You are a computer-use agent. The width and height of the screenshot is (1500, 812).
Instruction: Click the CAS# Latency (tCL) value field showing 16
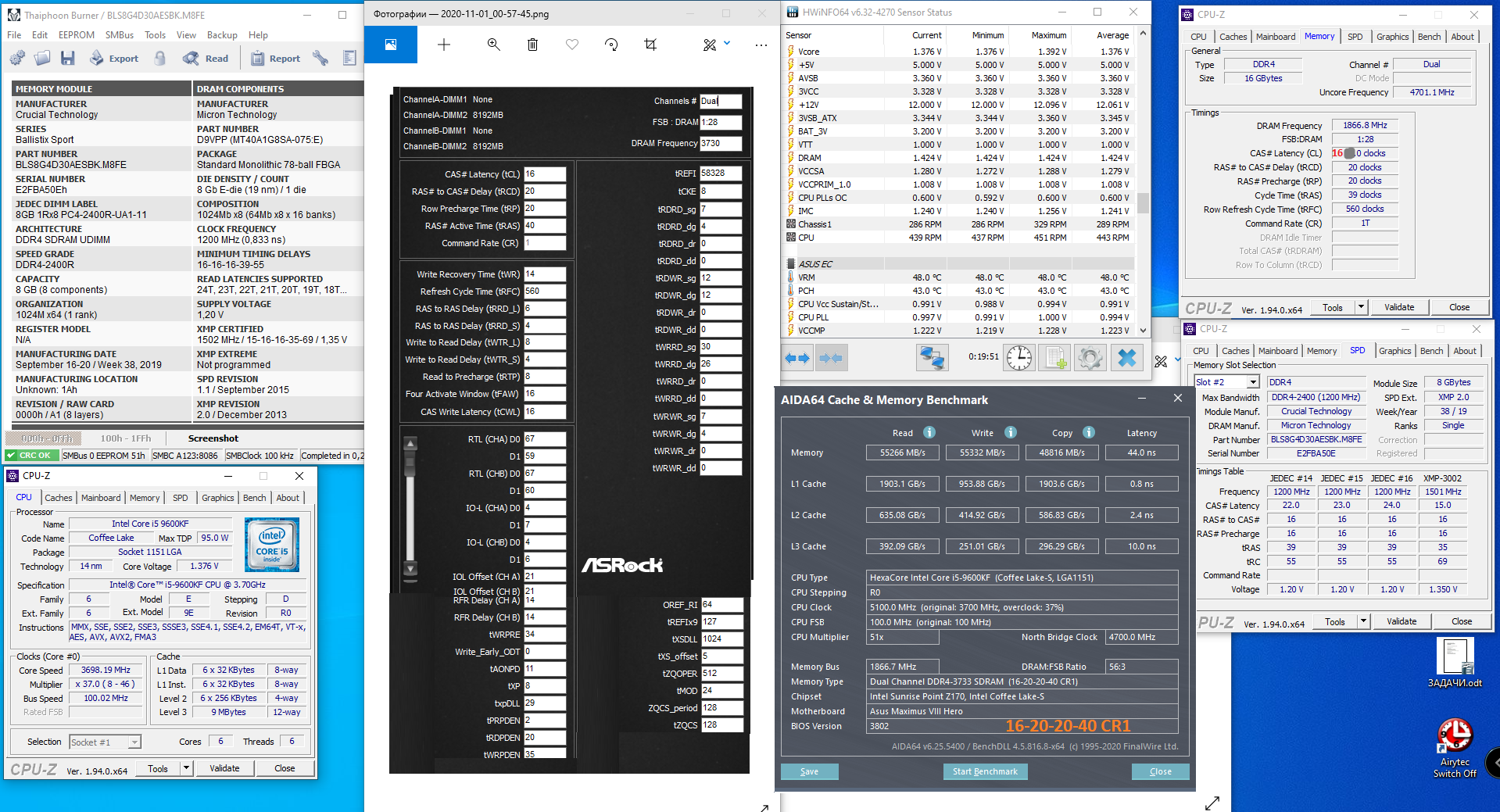[545, 174]
